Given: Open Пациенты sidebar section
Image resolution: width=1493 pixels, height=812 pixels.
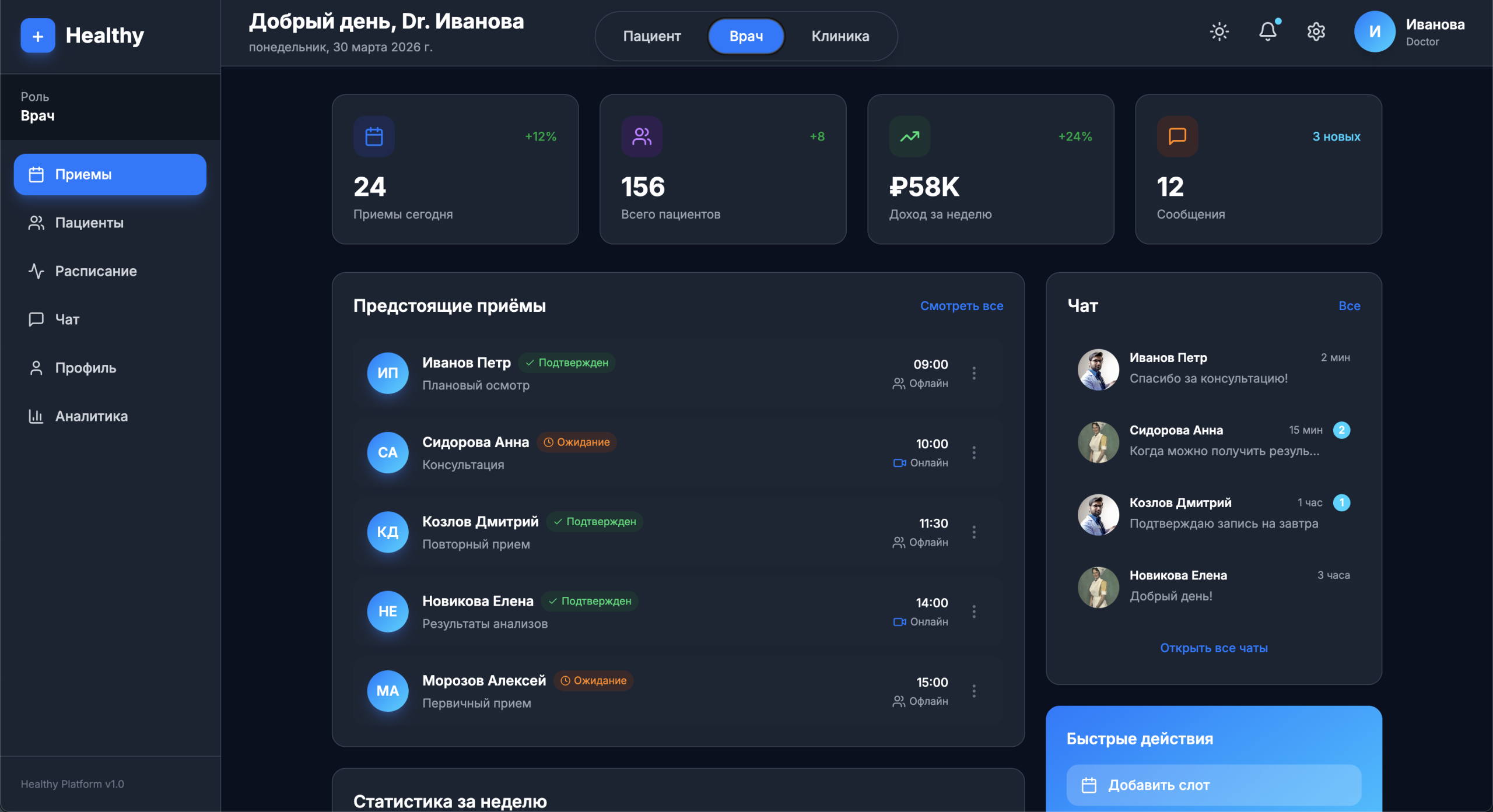Looking at the screenshot, I should [89, 223].
